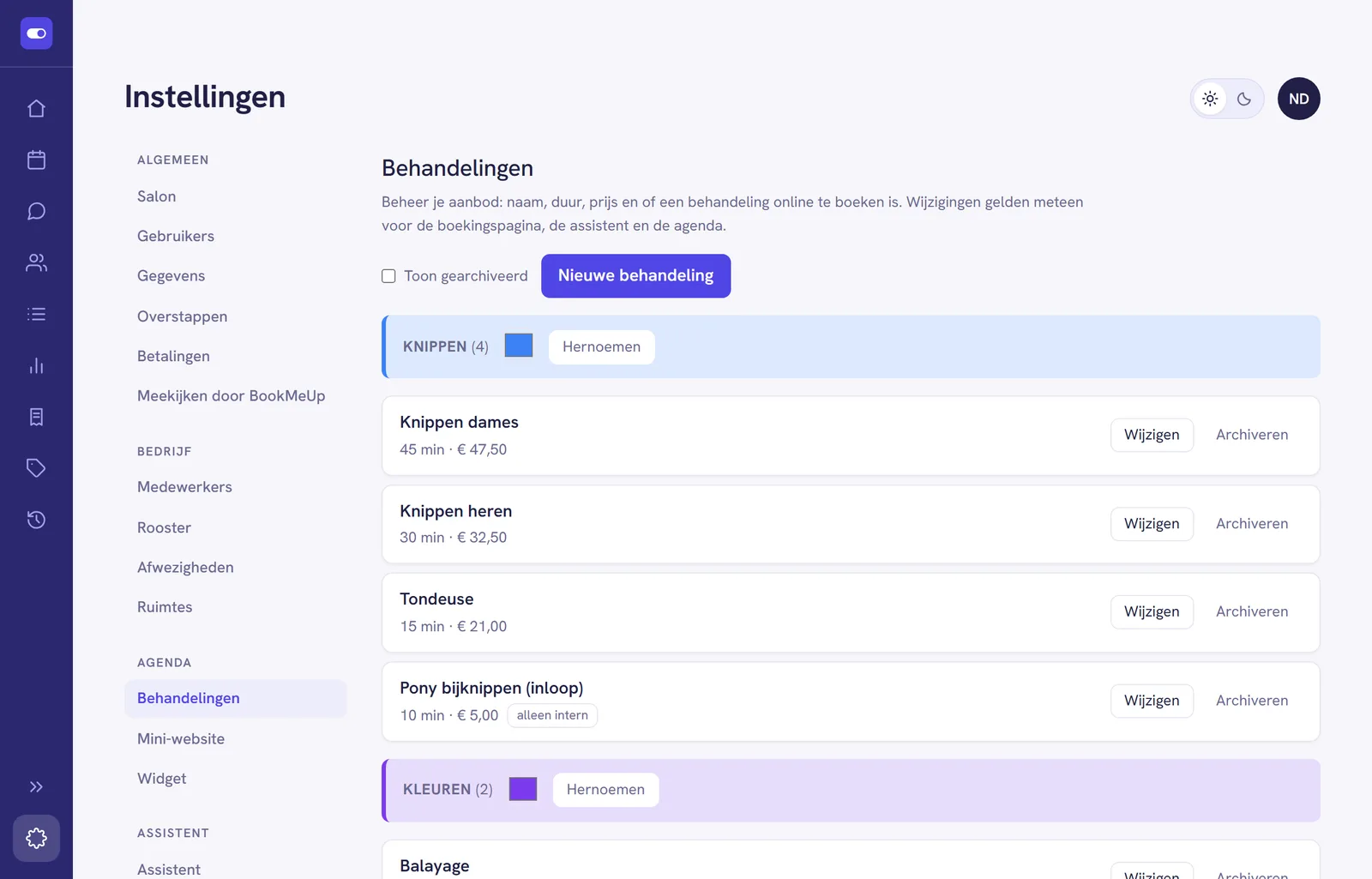
Task: Open Afwezigheden settings page
Action: coord(236,568)
